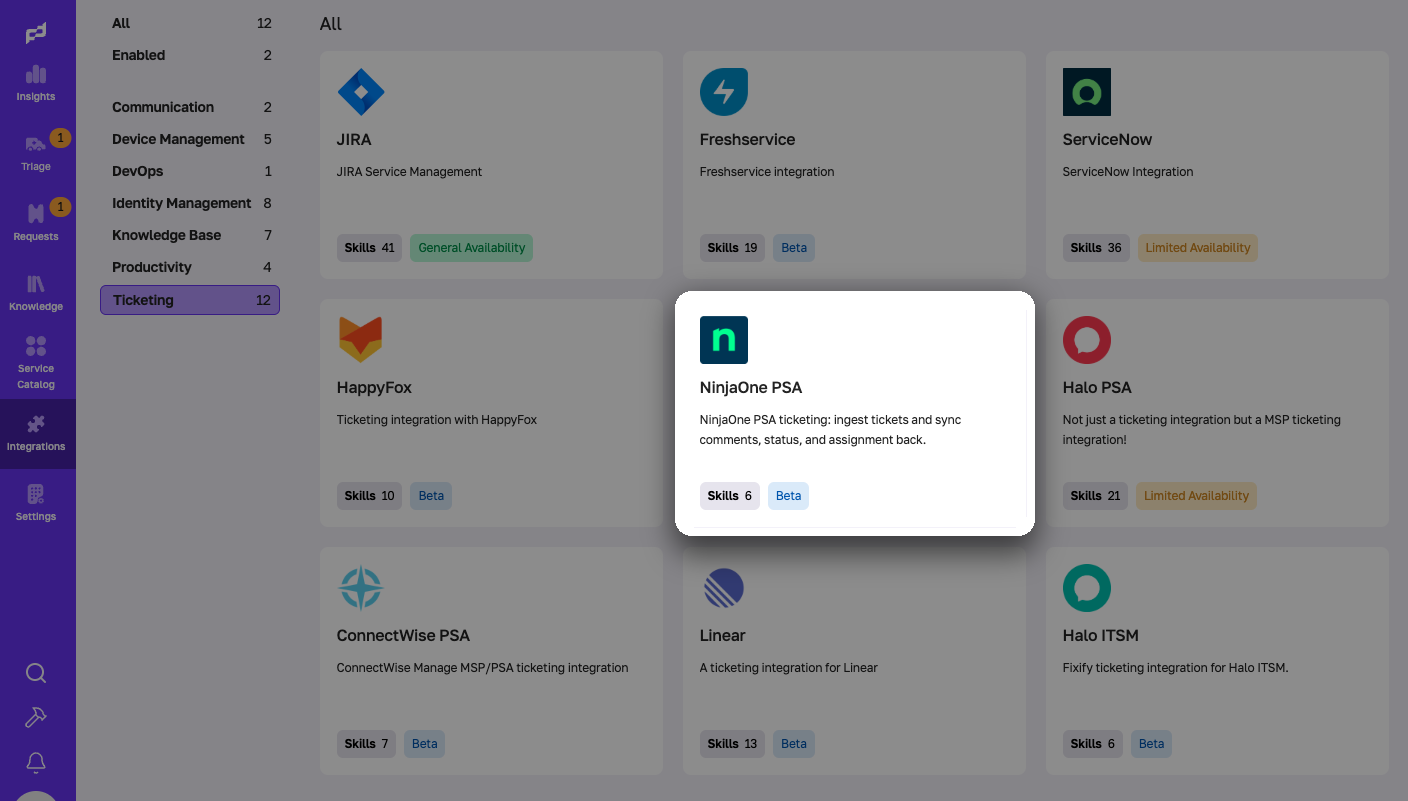Go to Requests in sidebar
Viewport: 1408px width, 801px height.
click(36, 222)
